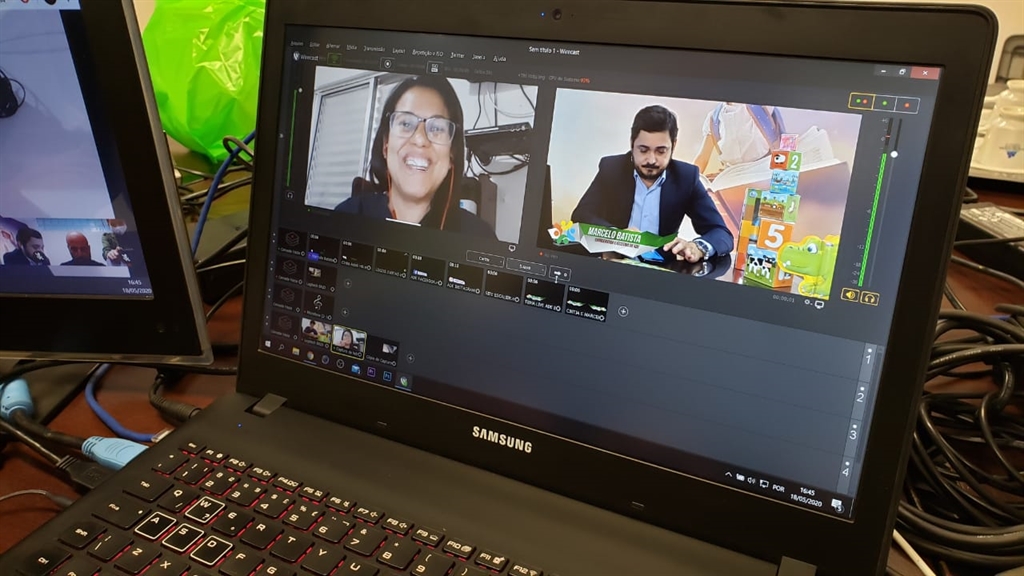This screenshot has height=576, width=1024.
Task: Mute the master audio speaker button
Action: click(x=849, y=295)
